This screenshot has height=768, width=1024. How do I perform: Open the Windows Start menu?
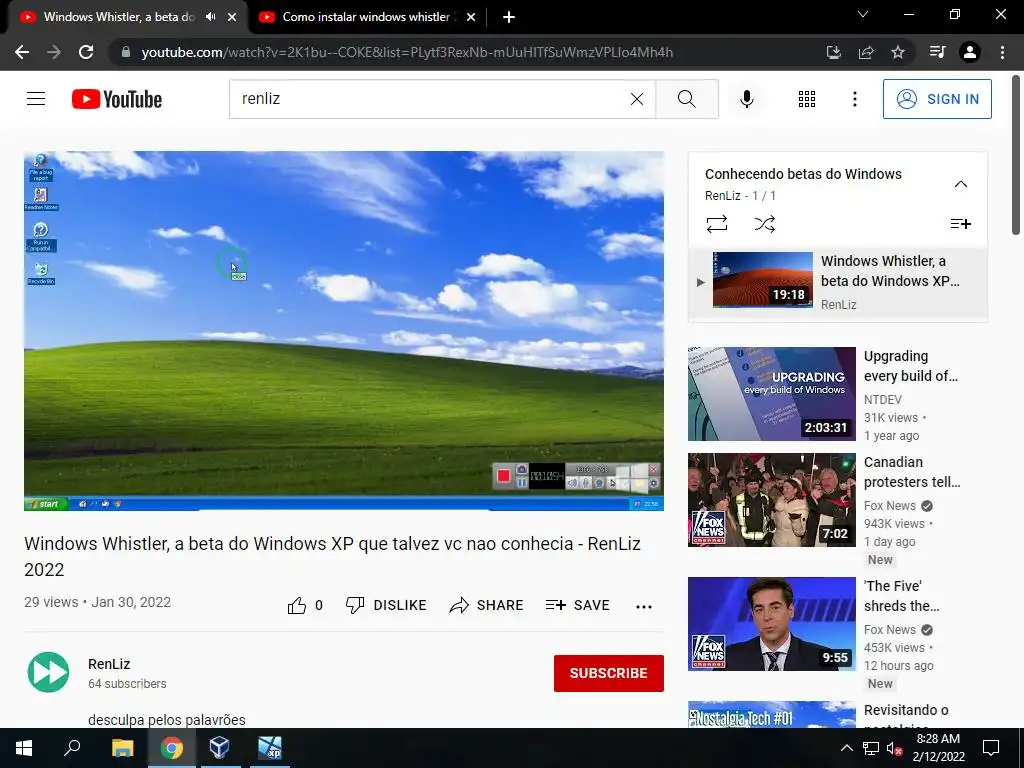coord(24,748)
